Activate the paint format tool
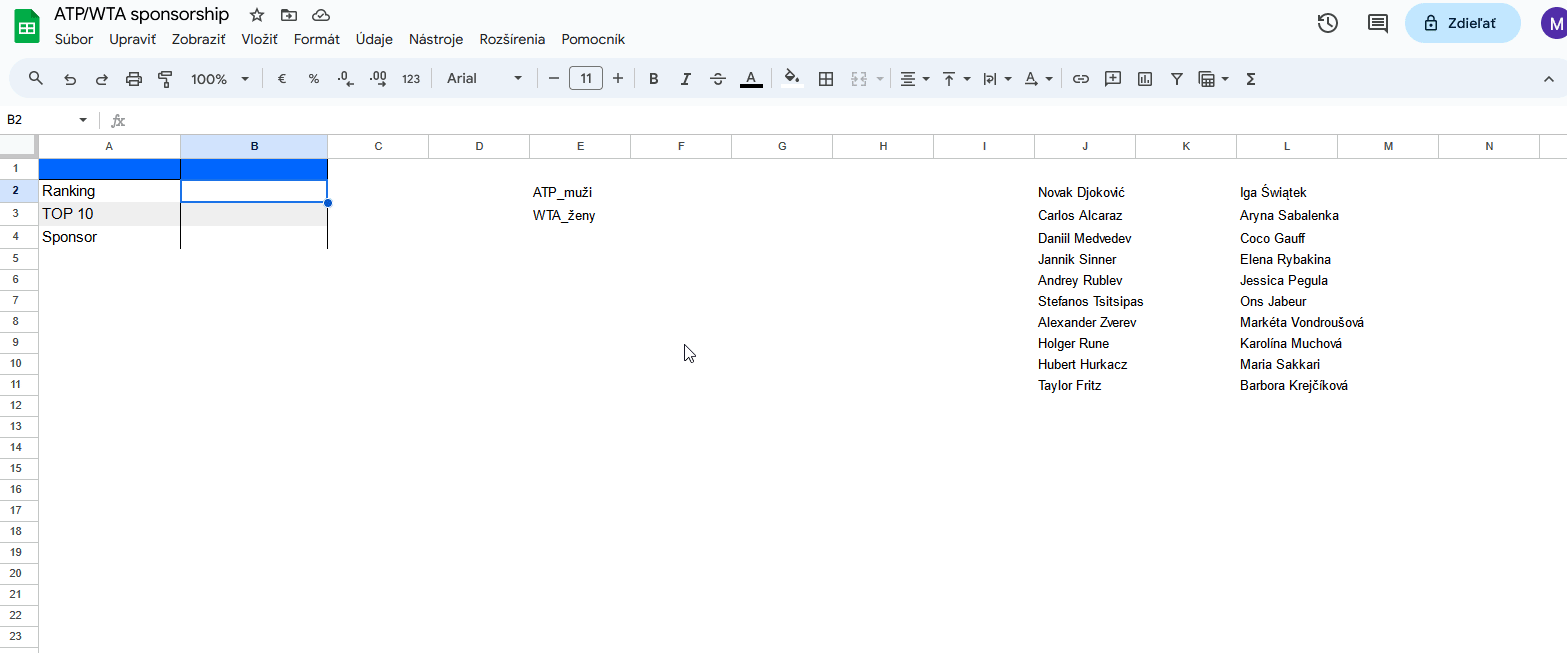1567x653 pixels. [166, 79]
